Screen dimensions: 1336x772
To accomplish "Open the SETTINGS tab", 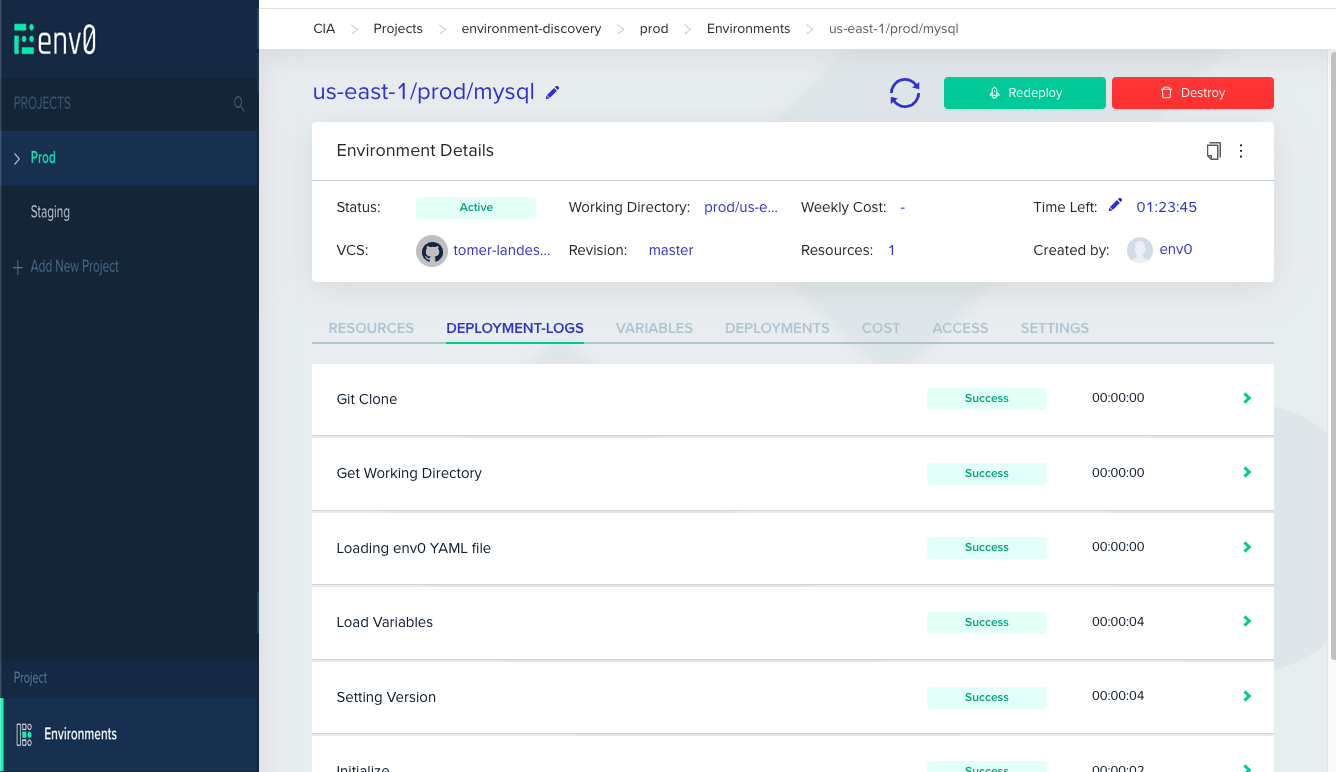I will tap(1054, 328).
